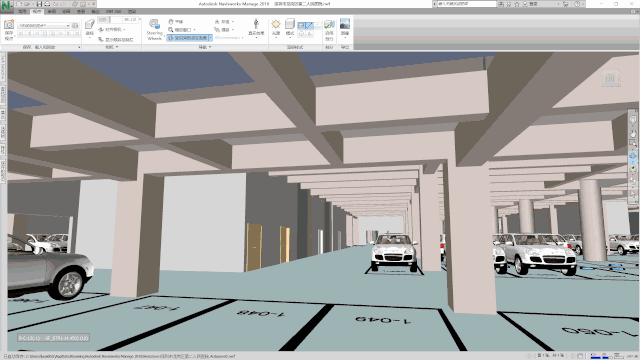Click the Print icon in quick access toolbar
The image size is (640, 360).
pyautogui.click(x=47, y=4)
